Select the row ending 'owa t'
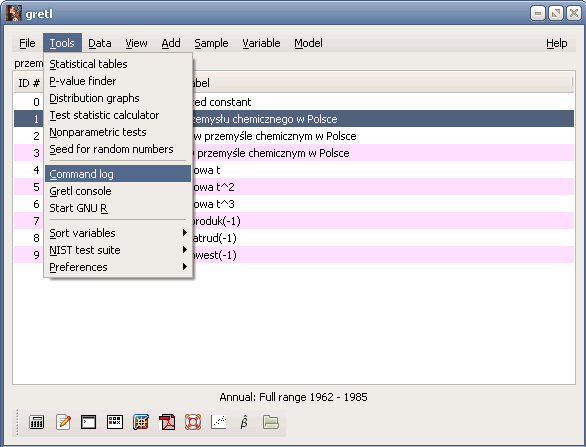586x447 pixels. [294, 170]
